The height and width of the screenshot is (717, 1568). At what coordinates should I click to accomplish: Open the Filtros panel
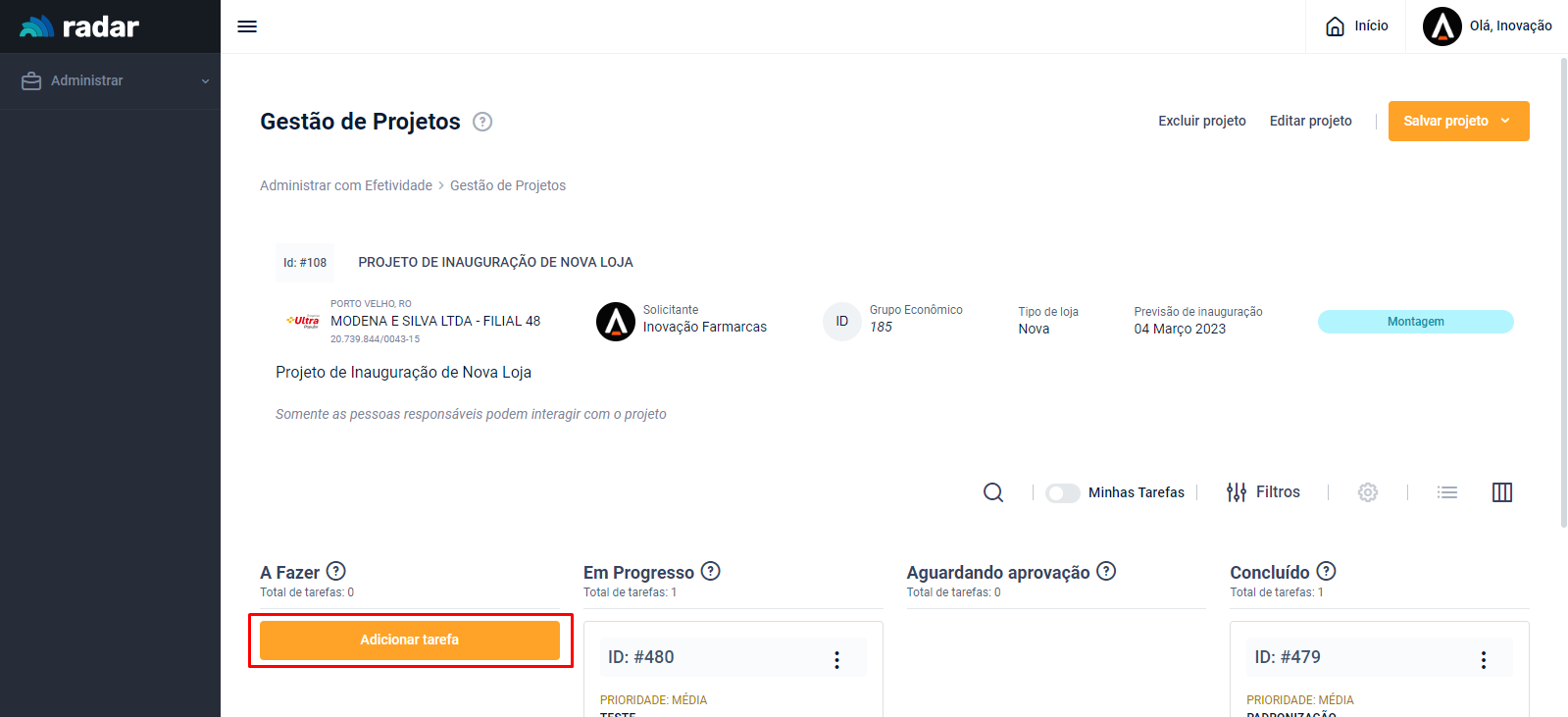pyautogui.click(x=1263, y=492)
